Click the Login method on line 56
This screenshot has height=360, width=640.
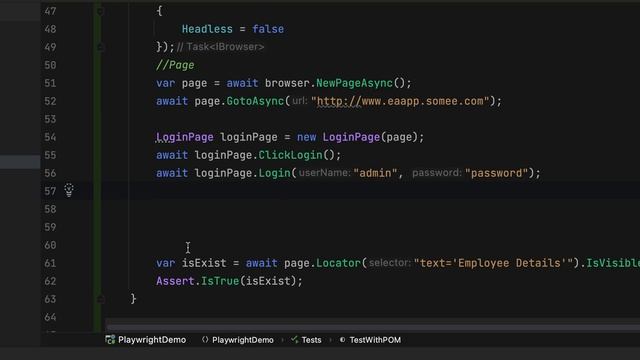274,173
